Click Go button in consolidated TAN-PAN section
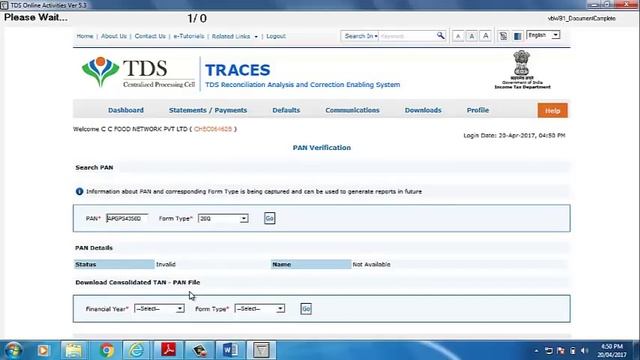The height and width of the screenshot is (360, 640). click(x=306, y=309)
